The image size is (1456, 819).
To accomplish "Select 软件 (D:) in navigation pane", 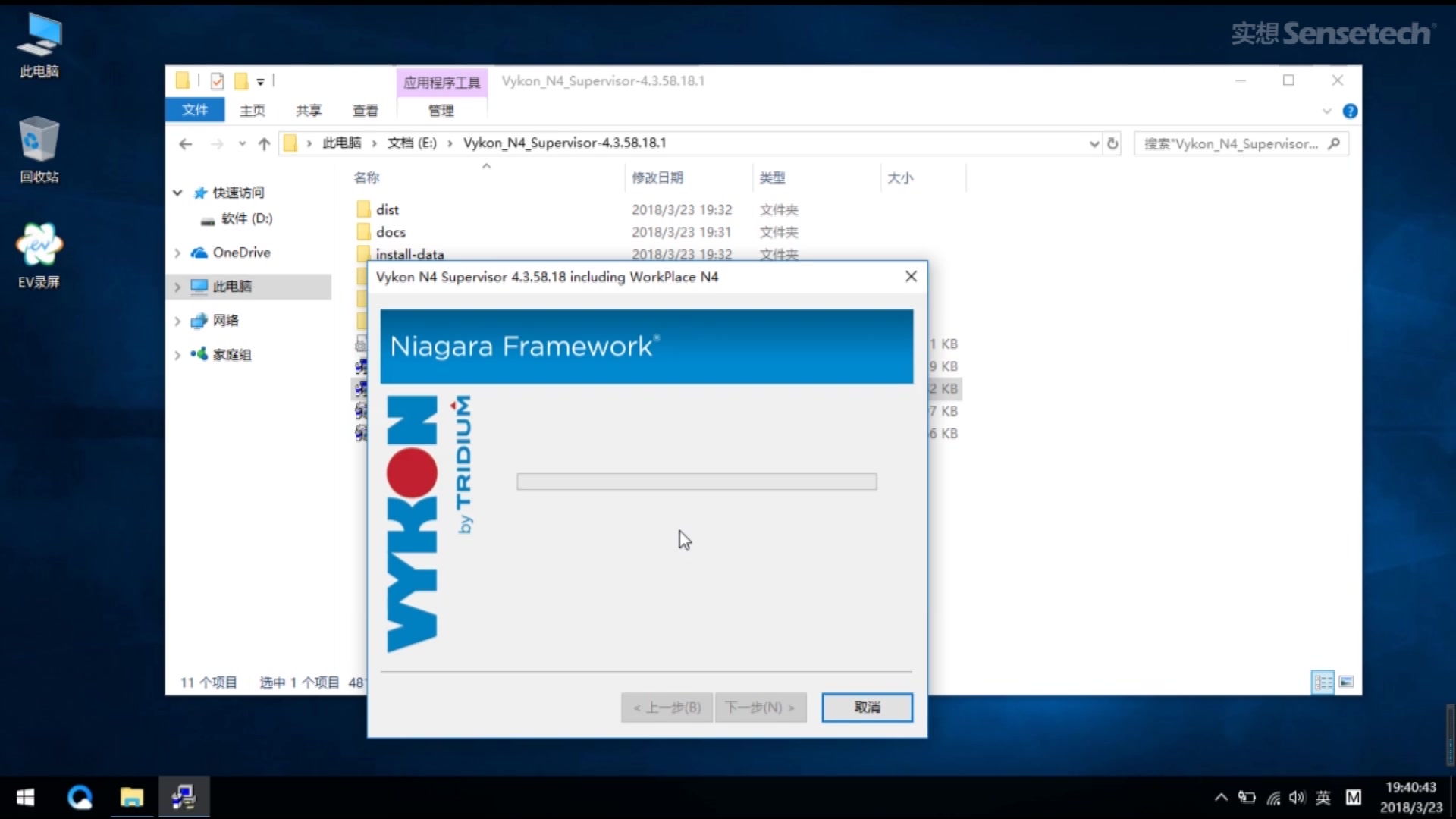I will (246, 218).
